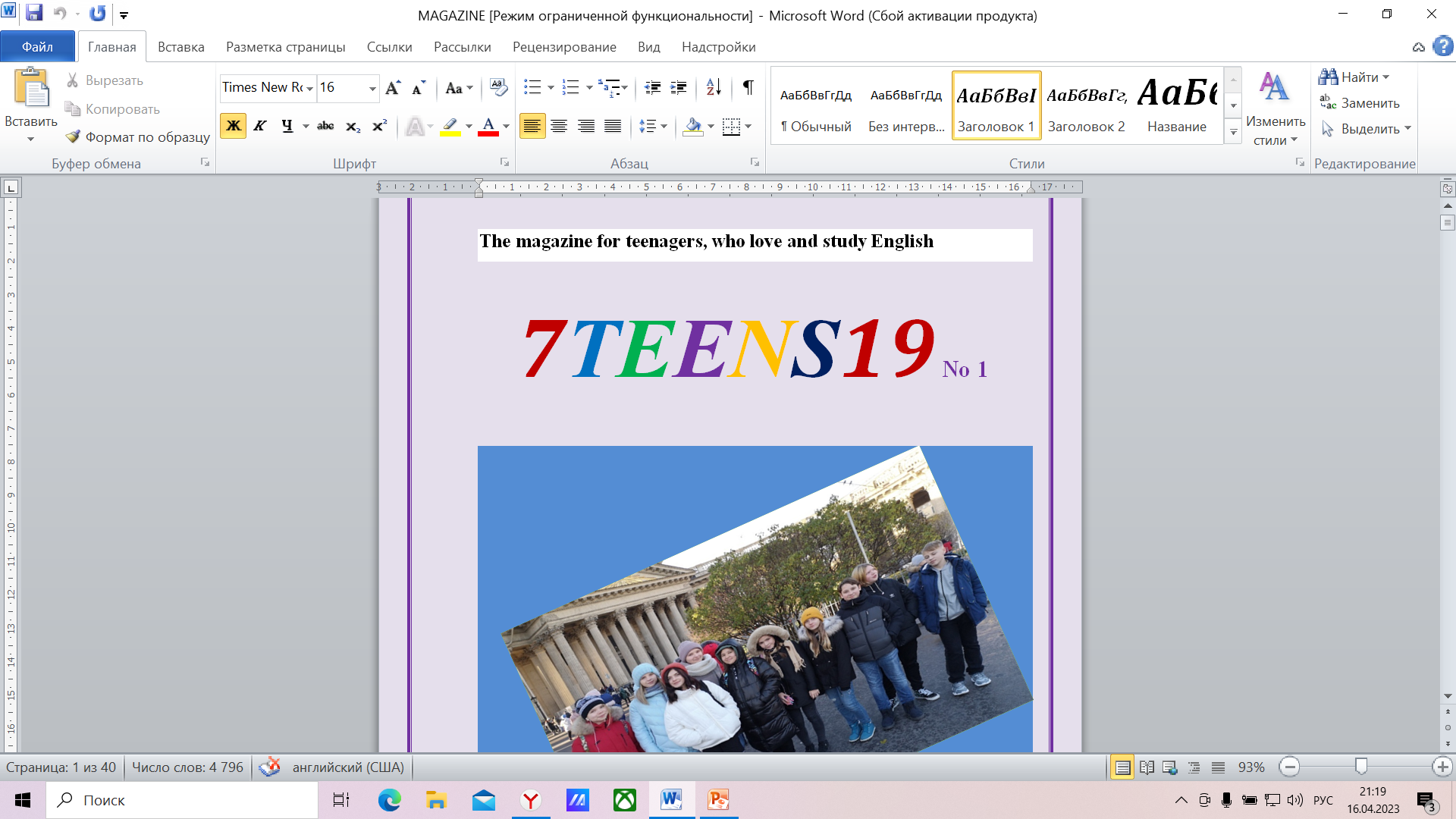Toggle Bold (Ж) formatting
The image size is (1456, 819).
(x=234, y=126)
